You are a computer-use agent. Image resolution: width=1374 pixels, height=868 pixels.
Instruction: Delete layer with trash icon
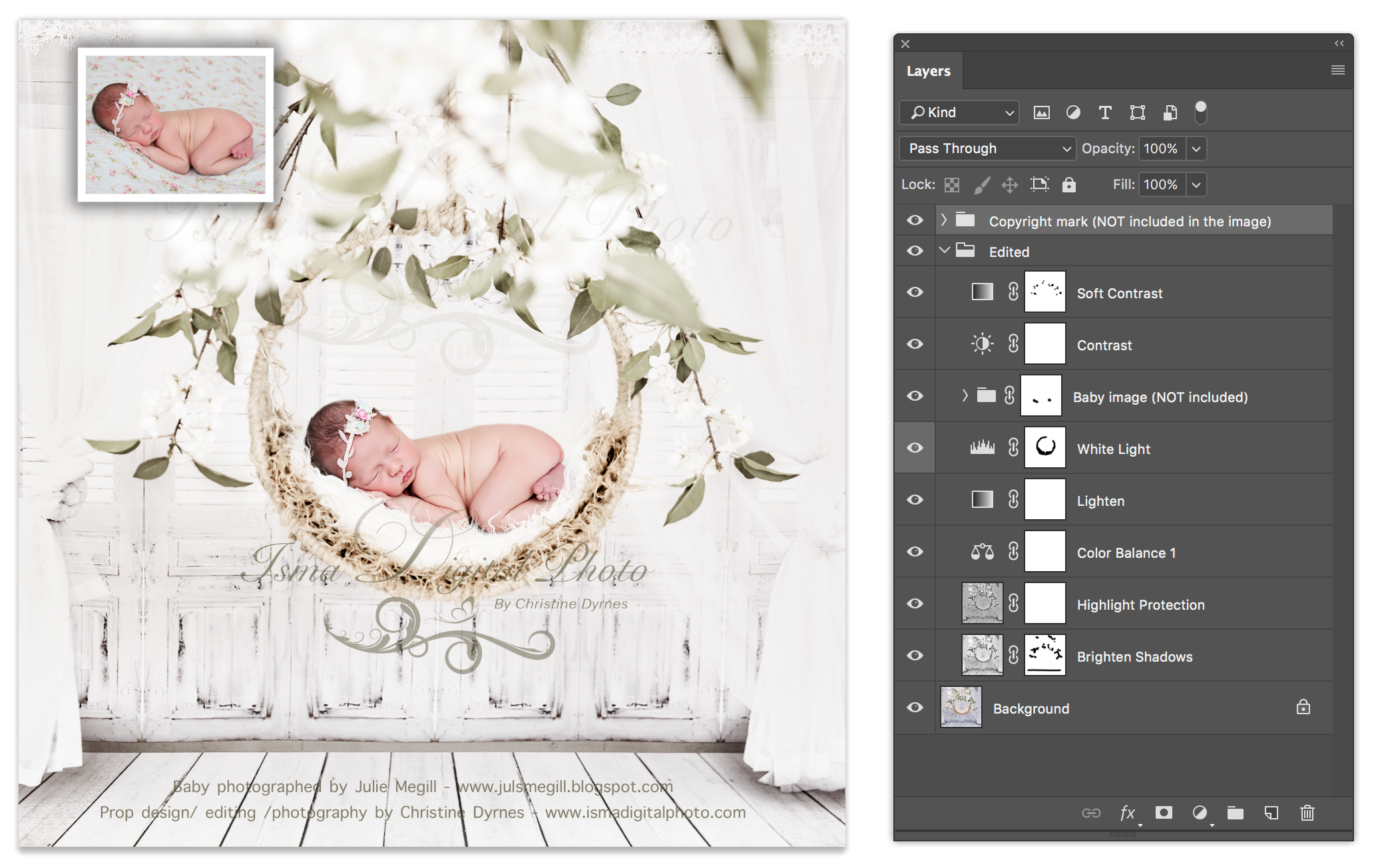(x=1307, y=813)
